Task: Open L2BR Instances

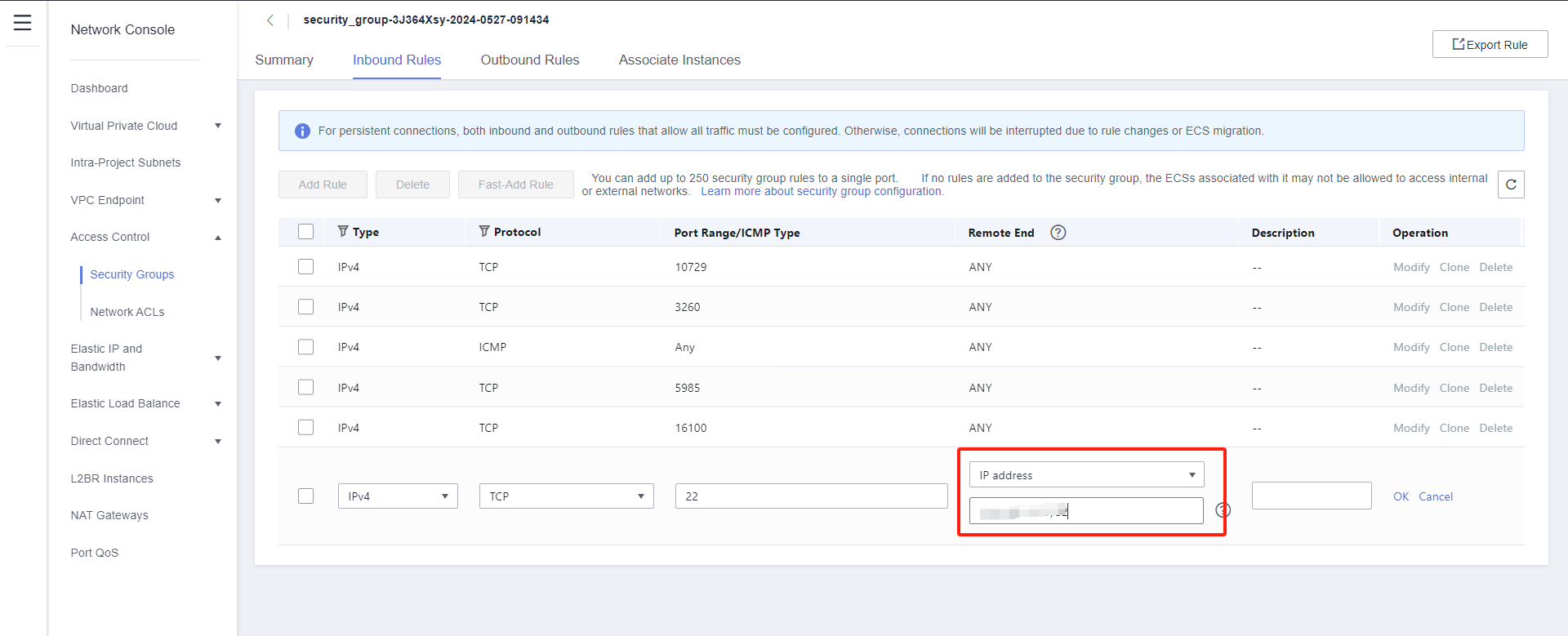Action: point(112,478)
